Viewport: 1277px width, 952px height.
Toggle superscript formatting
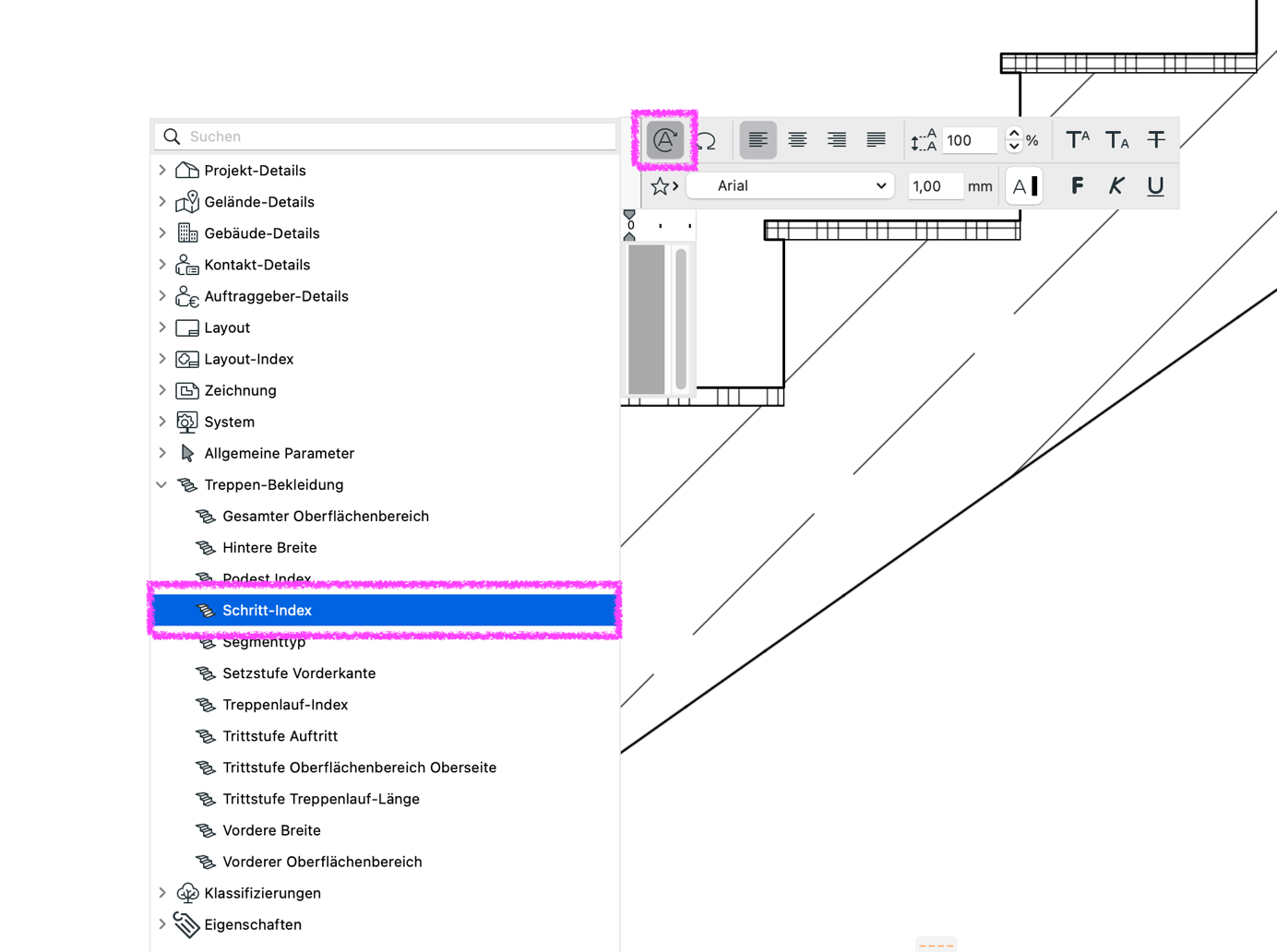tap(1077, 140)
